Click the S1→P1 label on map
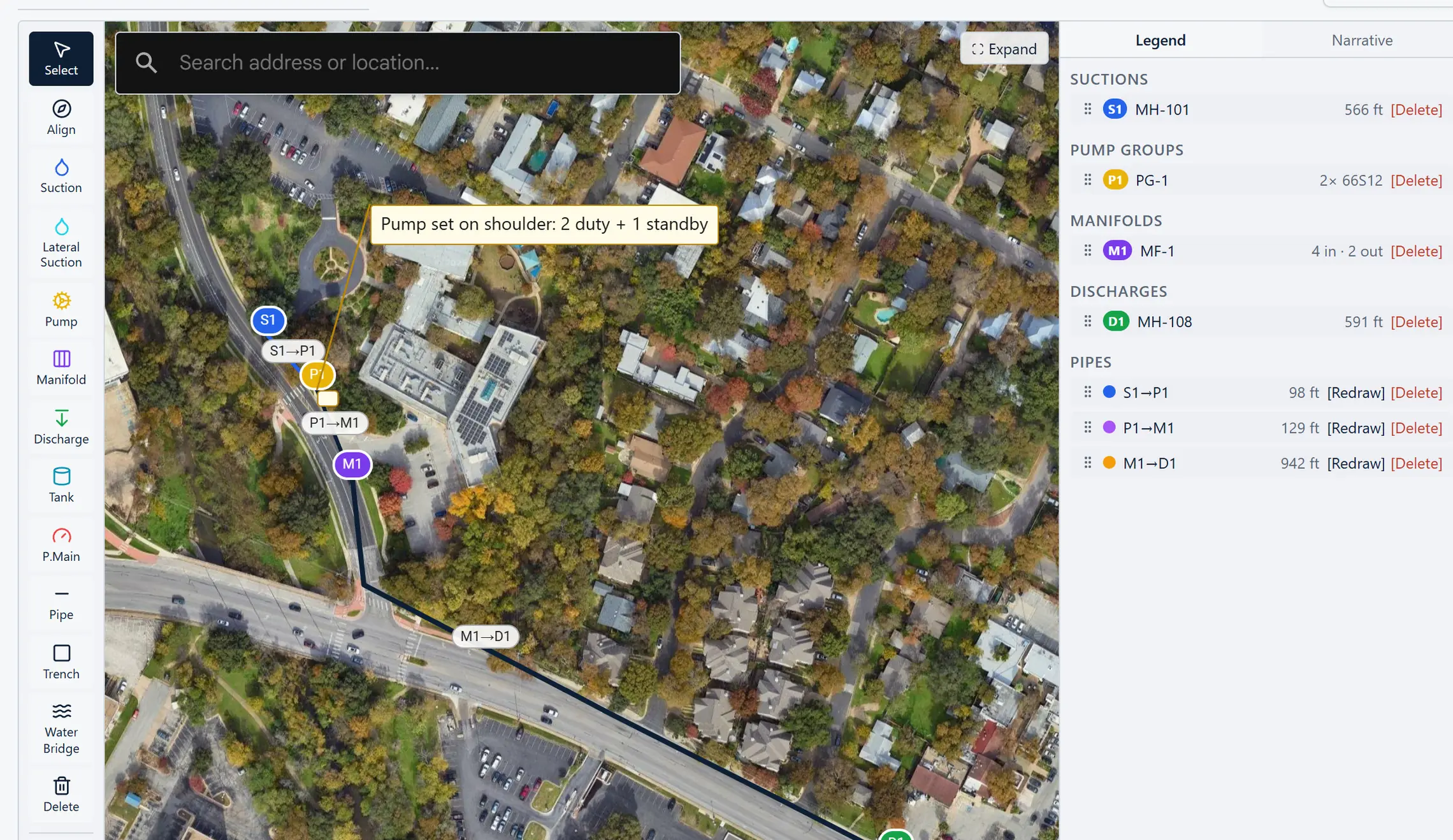Viewport: 1453px width, 840px height. (293, 351)
